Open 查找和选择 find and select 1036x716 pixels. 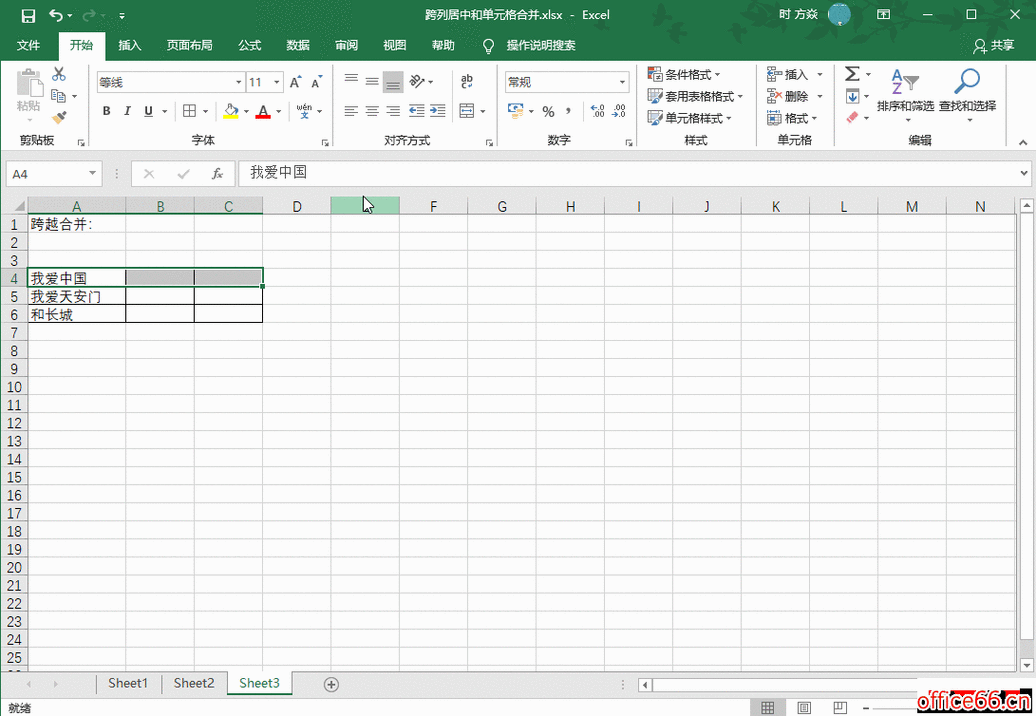pos(967,96)
